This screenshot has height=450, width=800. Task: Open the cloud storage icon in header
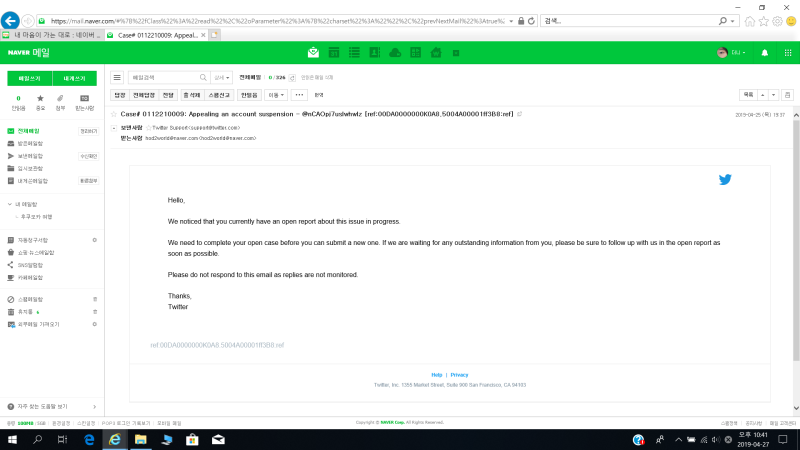tap(395, 53)
